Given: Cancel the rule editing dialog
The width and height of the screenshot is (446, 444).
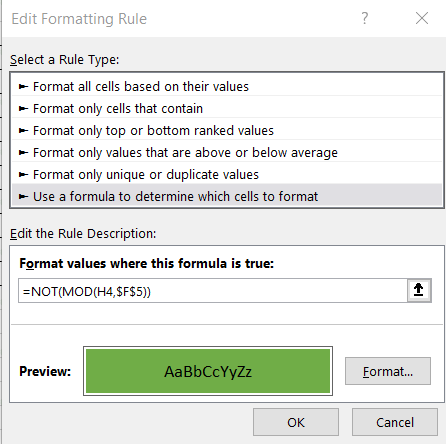Looking at the screenshot, I should 395,422.
